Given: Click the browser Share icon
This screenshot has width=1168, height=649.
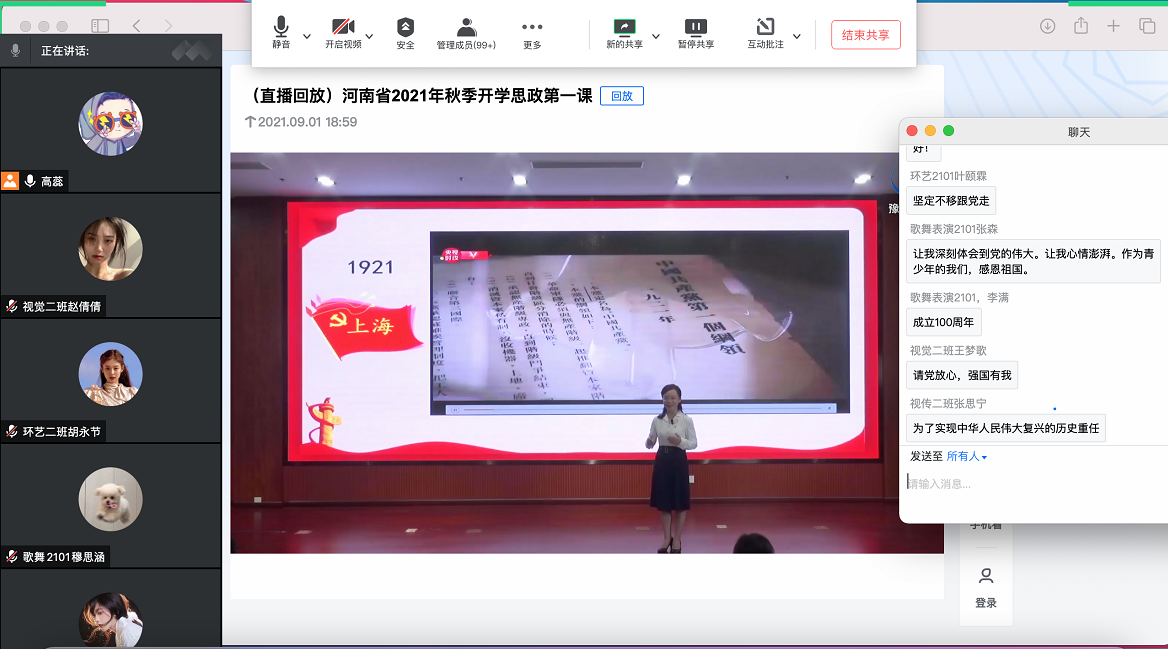Looking at the screenshot, I should [x=1080, y=26].
